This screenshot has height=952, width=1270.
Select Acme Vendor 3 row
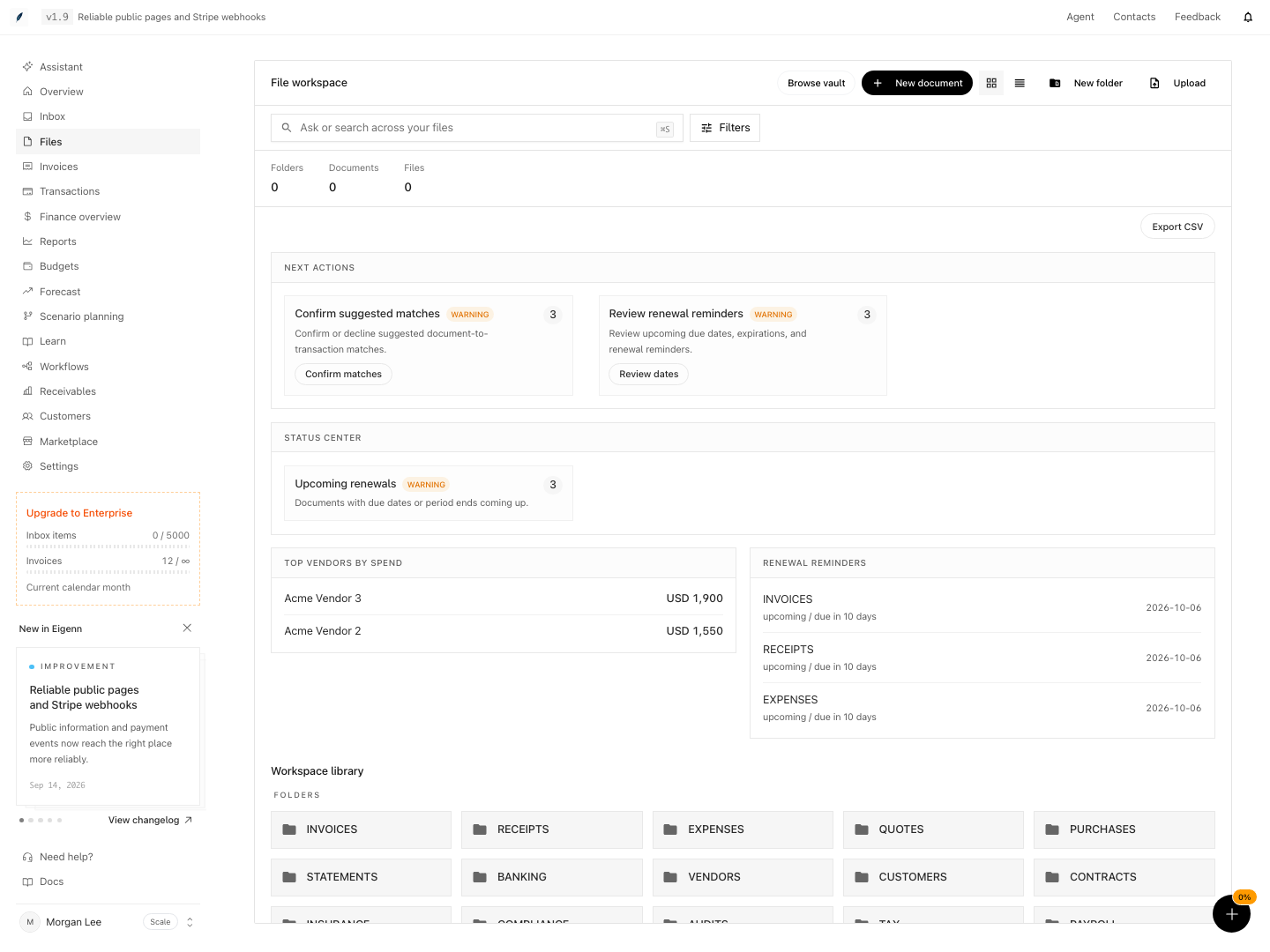pyautogui.click(x=504, y=599)
